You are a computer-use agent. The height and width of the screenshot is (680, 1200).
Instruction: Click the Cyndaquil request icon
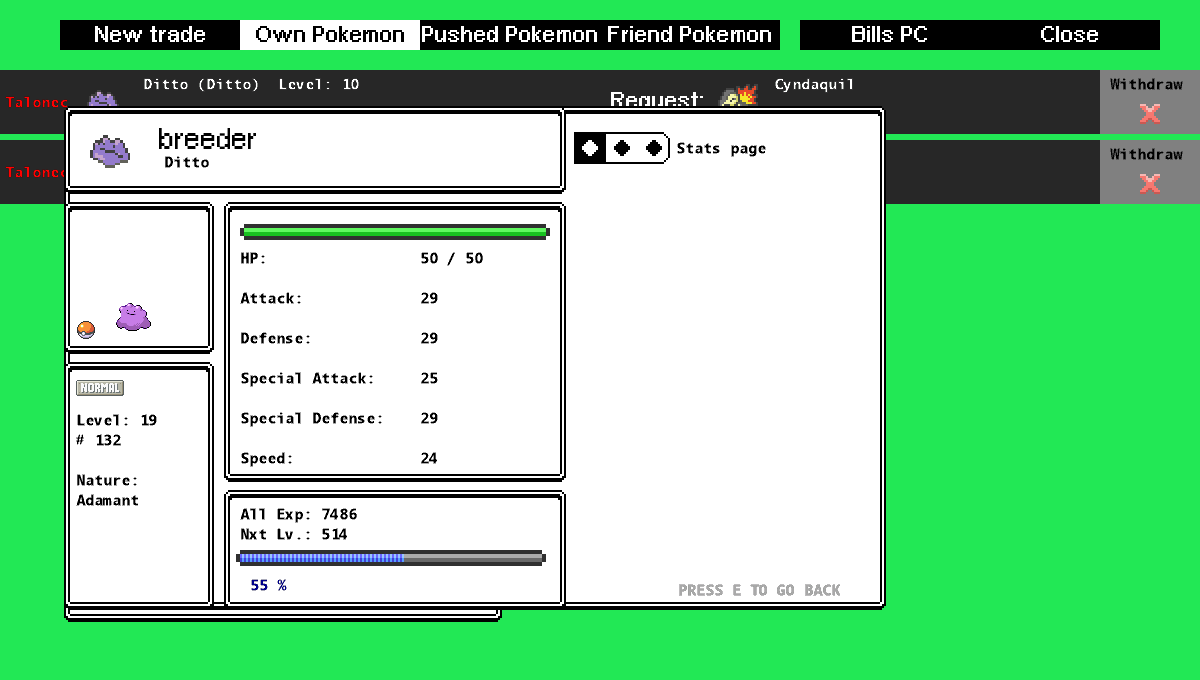click(x=740, y=96)
